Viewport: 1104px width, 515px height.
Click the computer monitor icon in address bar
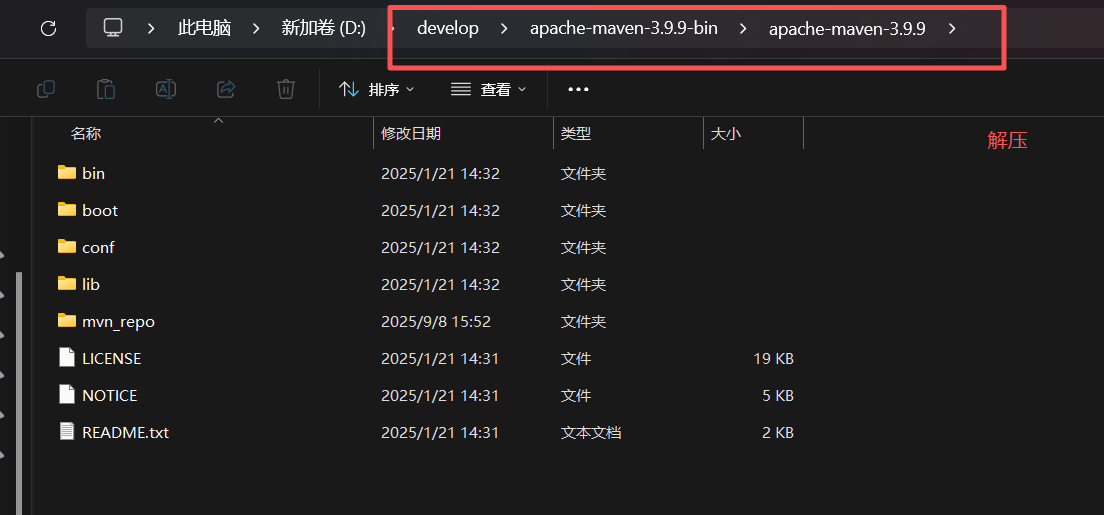(x=113, y=28)
